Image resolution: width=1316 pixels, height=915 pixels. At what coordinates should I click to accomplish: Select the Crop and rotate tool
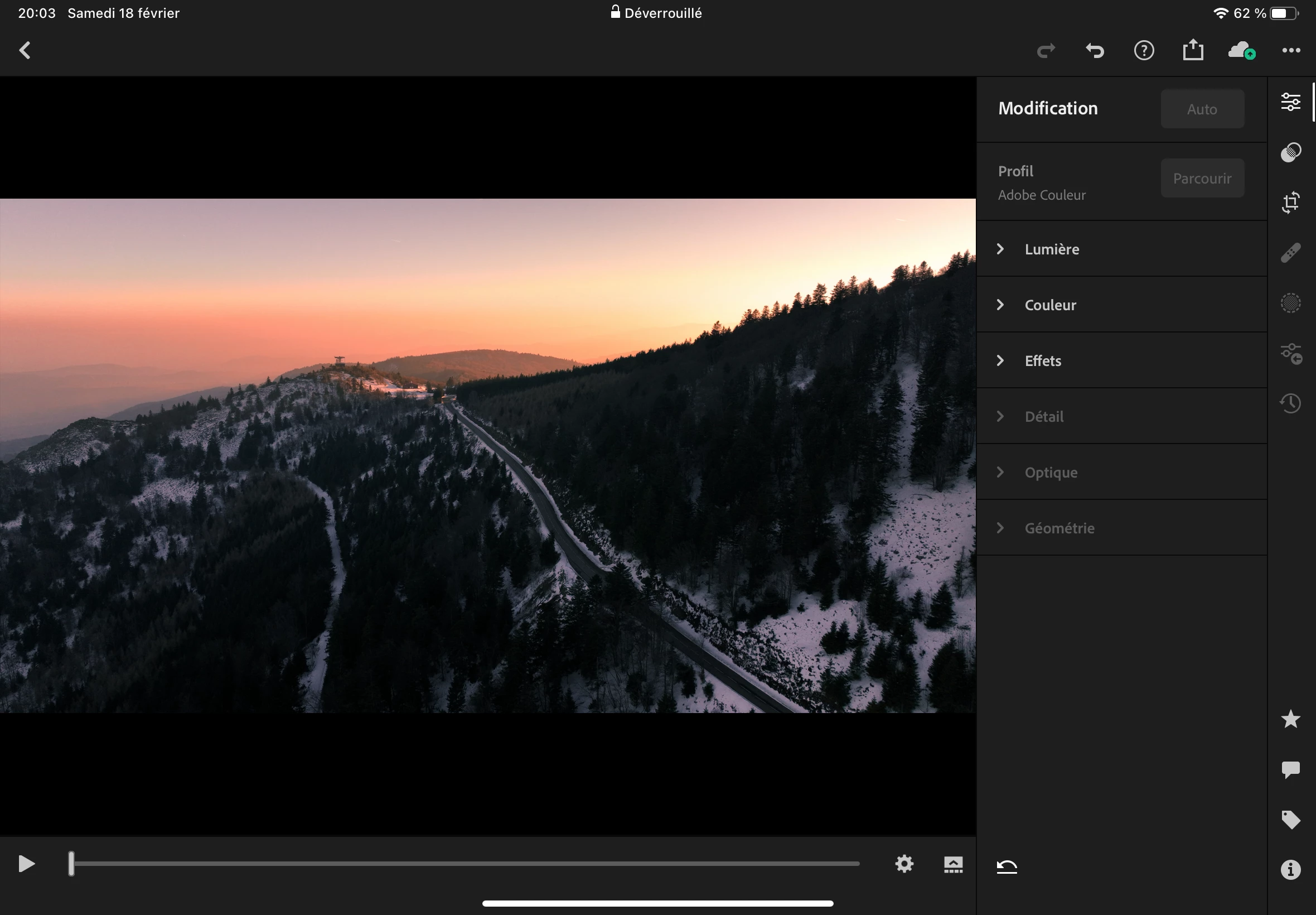[1290, 203]
